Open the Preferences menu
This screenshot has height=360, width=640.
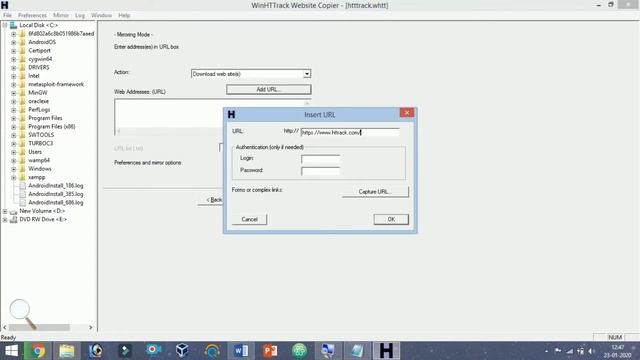tap(33, 15)
